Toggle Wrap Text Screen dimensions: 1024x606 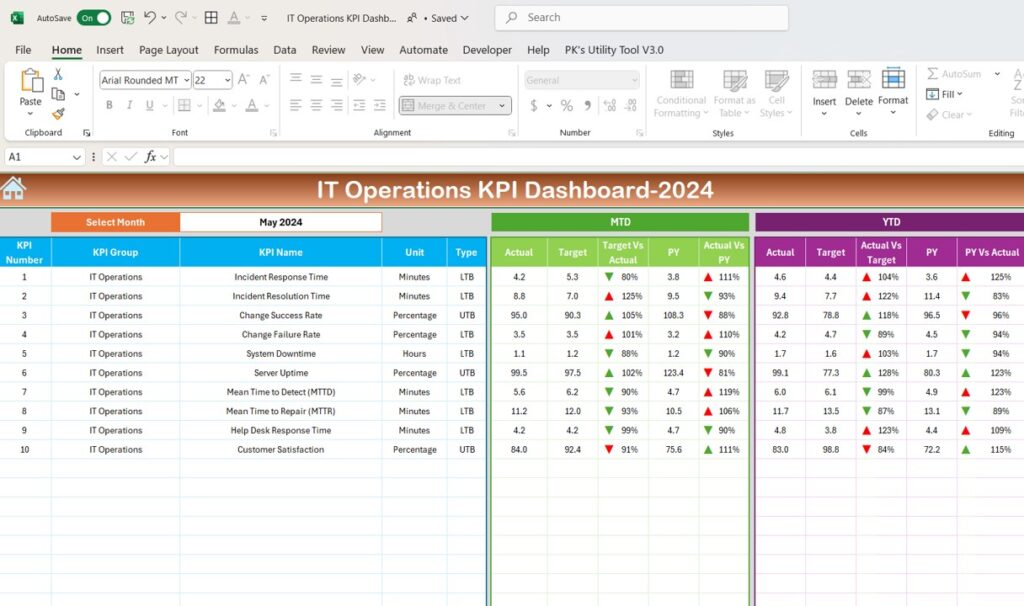point(432,80)
